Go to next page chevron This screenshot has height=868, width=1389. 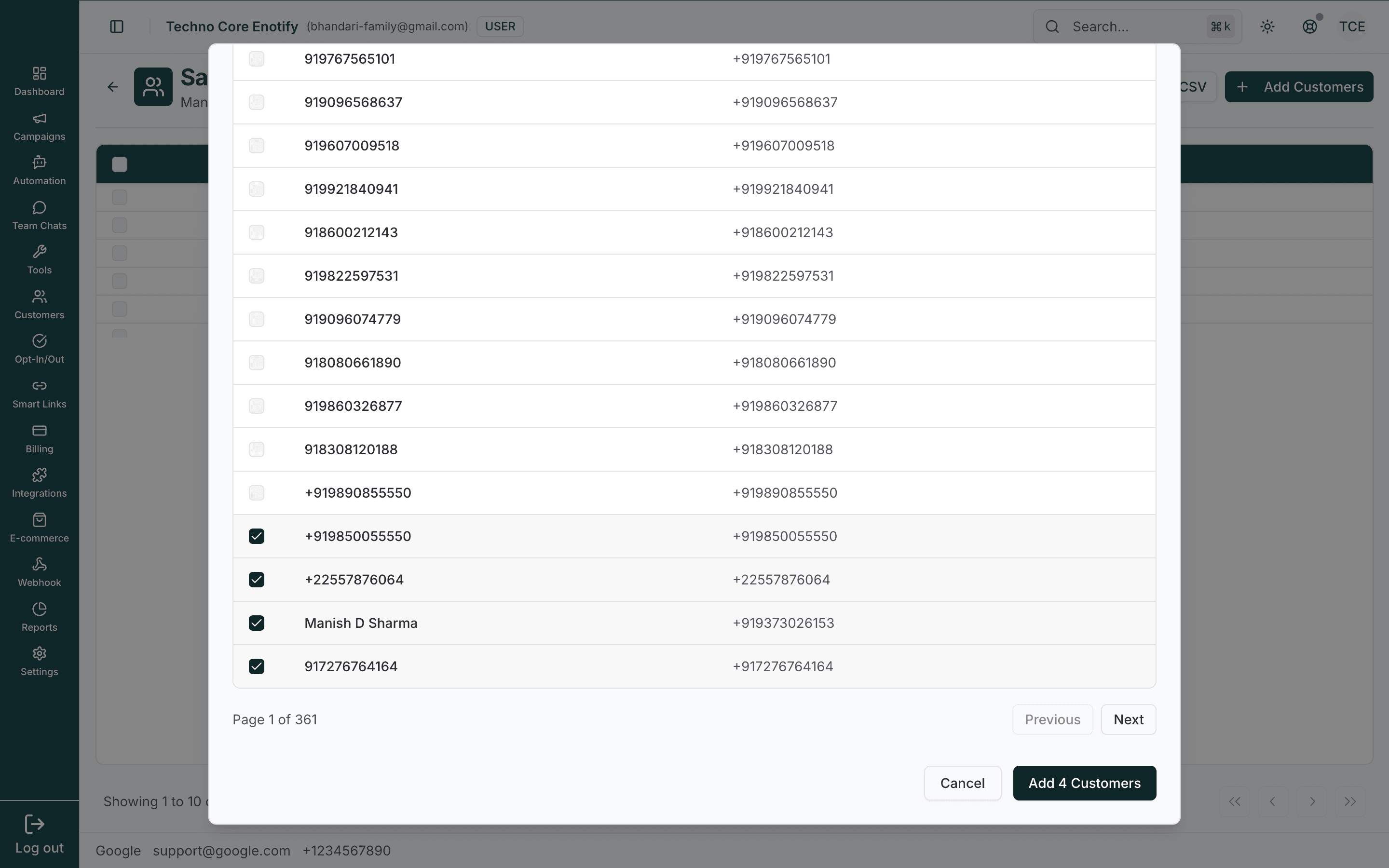click(1311, 801)
